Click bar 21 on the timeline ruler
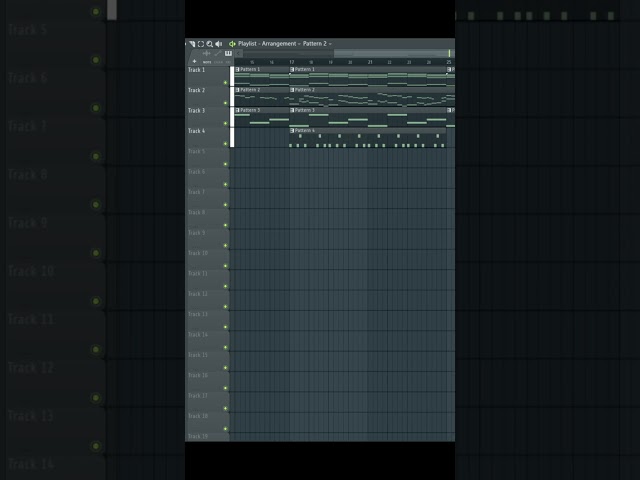 click(370, 62)
